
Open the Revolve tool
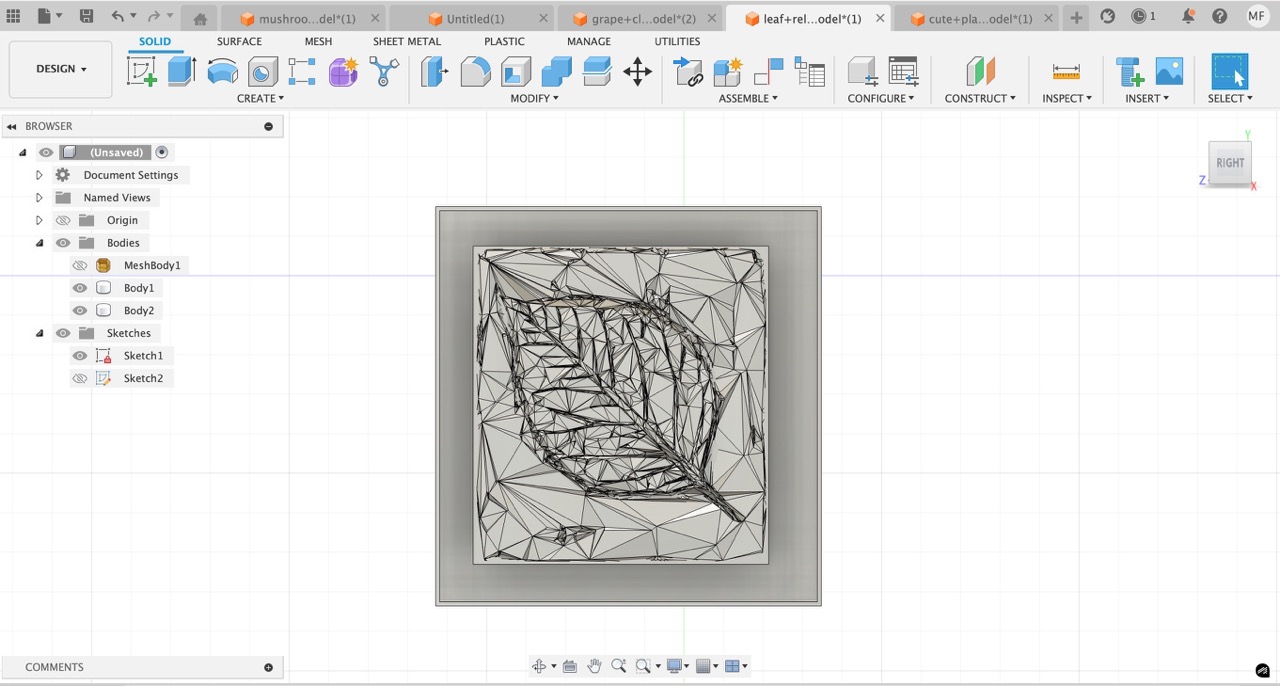tap(221, 71)
